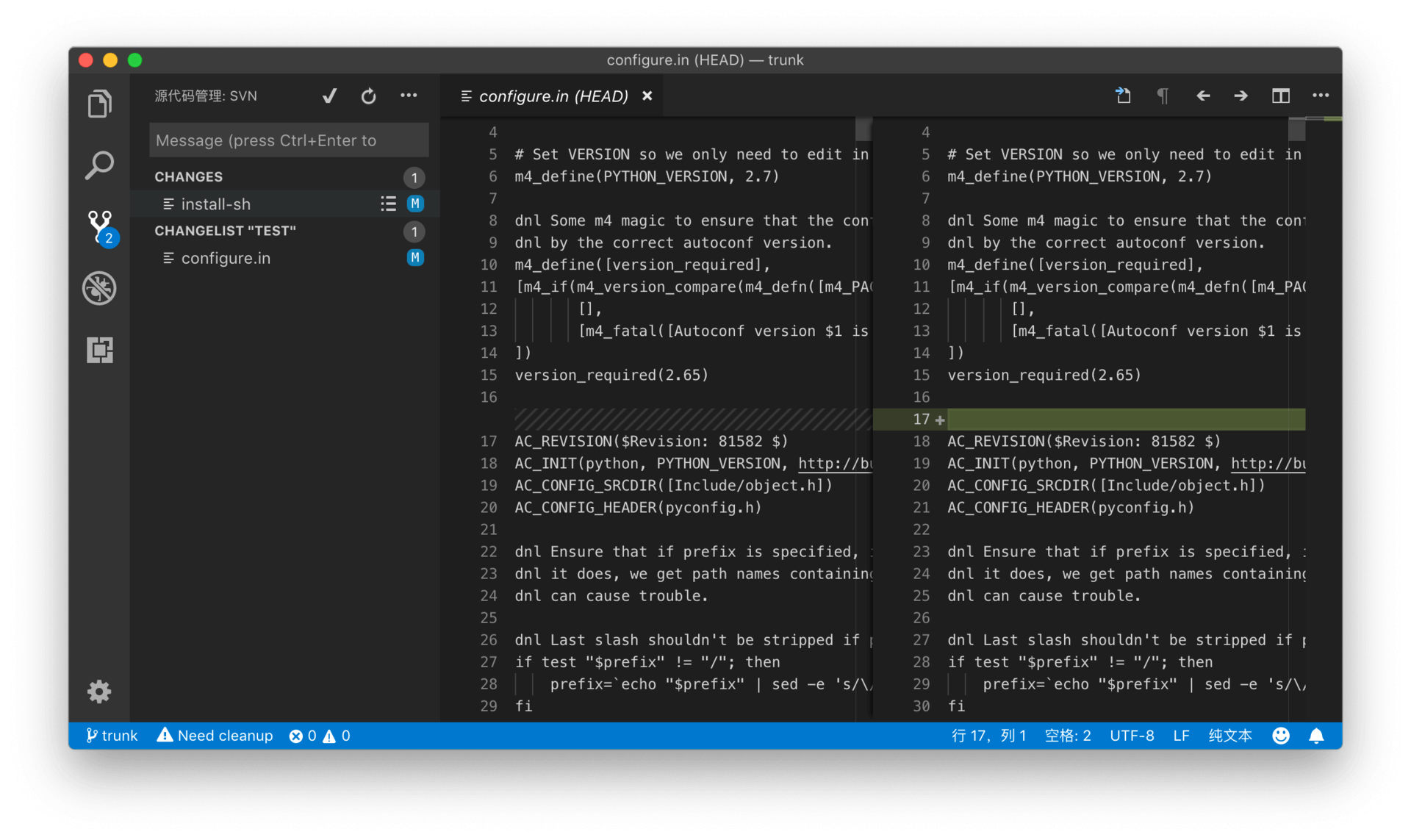Click the commit message input box

coord(289,140)
